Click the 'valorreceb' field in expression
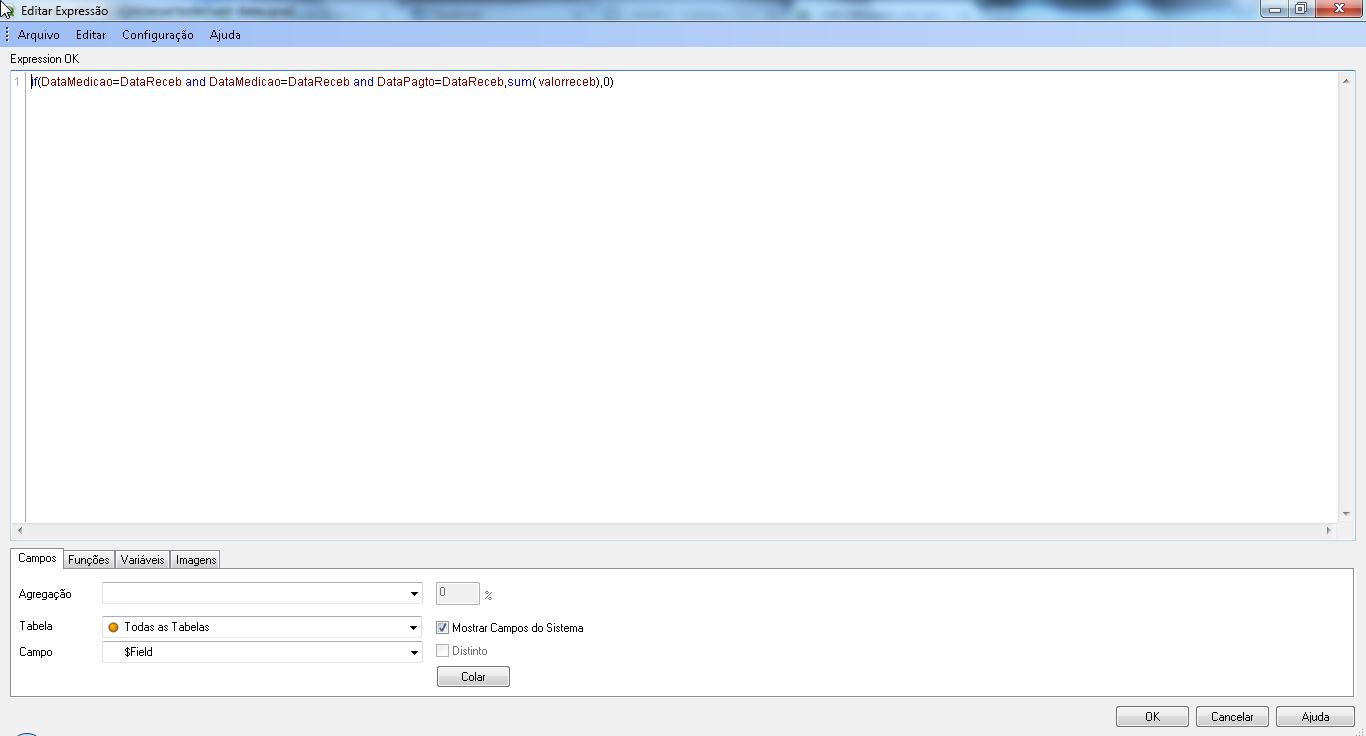1366x736 pixels. tap(567, 82)
